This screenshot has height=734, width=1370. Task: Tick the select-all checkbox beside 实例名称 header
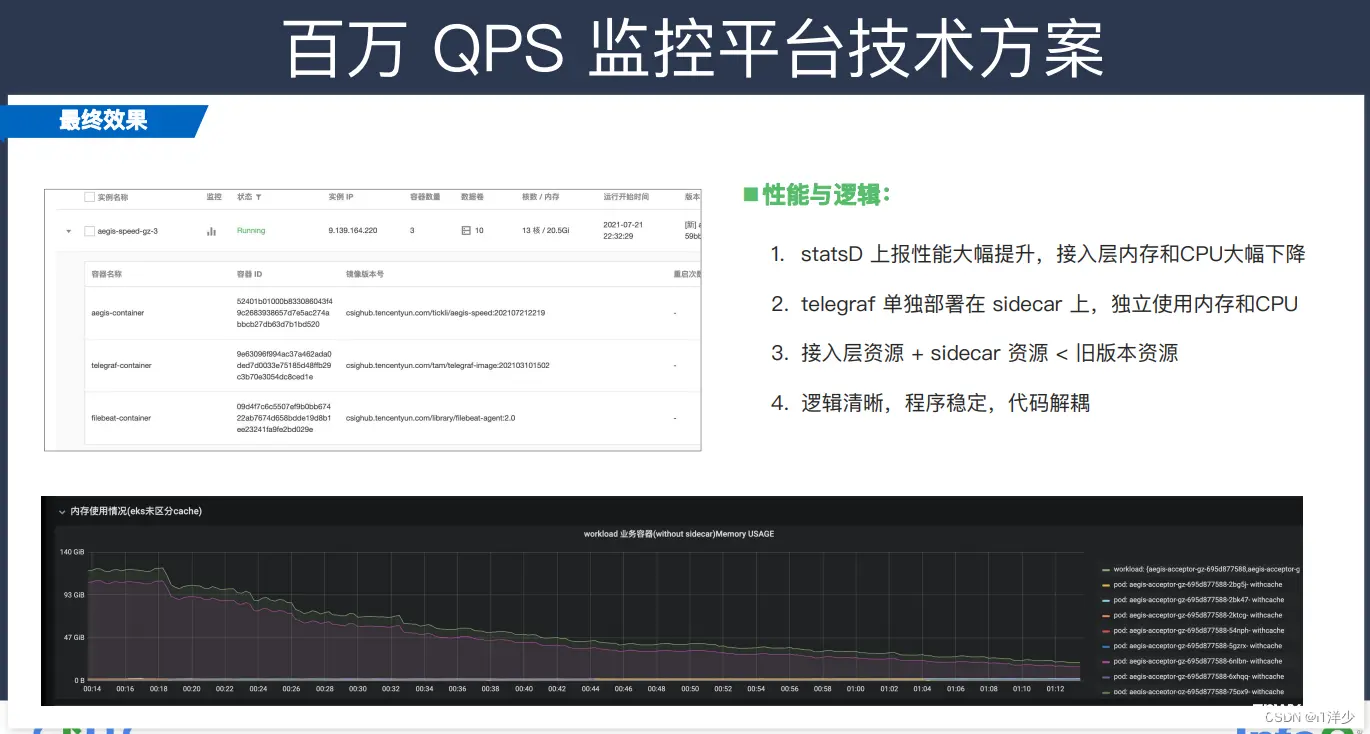tap(89, 197)
